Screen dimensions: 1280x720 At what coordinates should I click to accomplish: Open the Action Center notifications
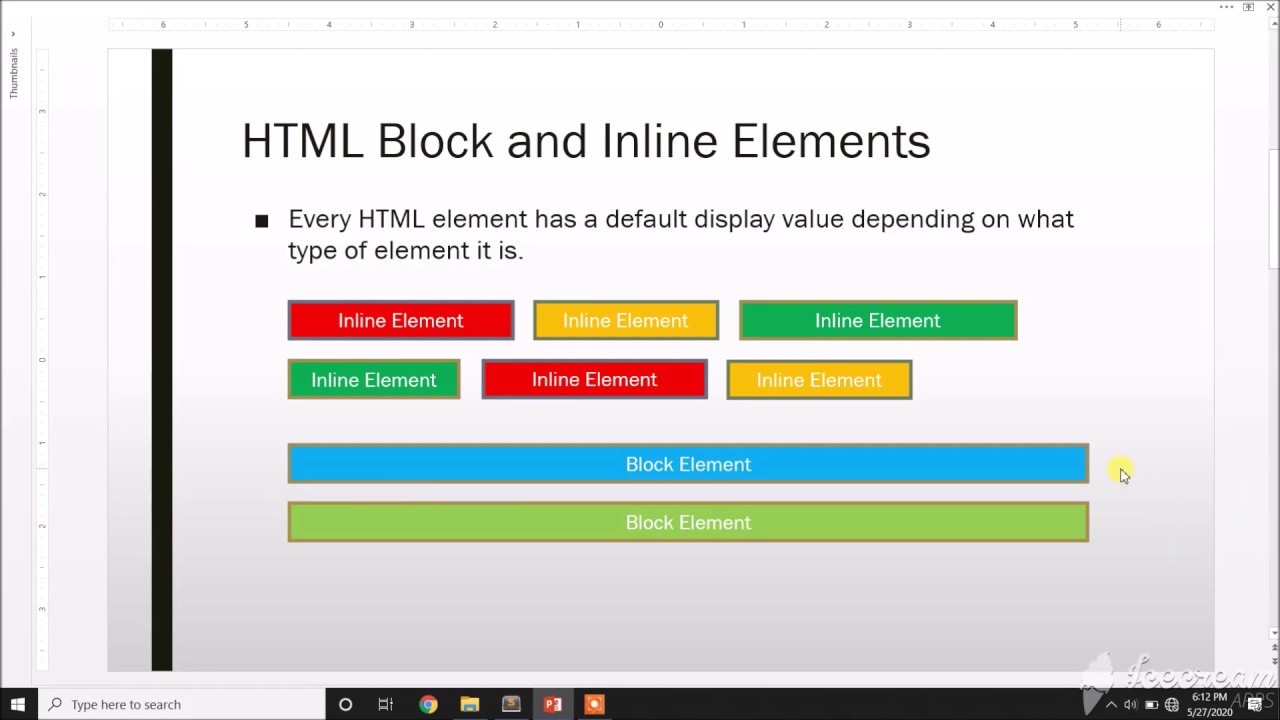coord(1255,704)
